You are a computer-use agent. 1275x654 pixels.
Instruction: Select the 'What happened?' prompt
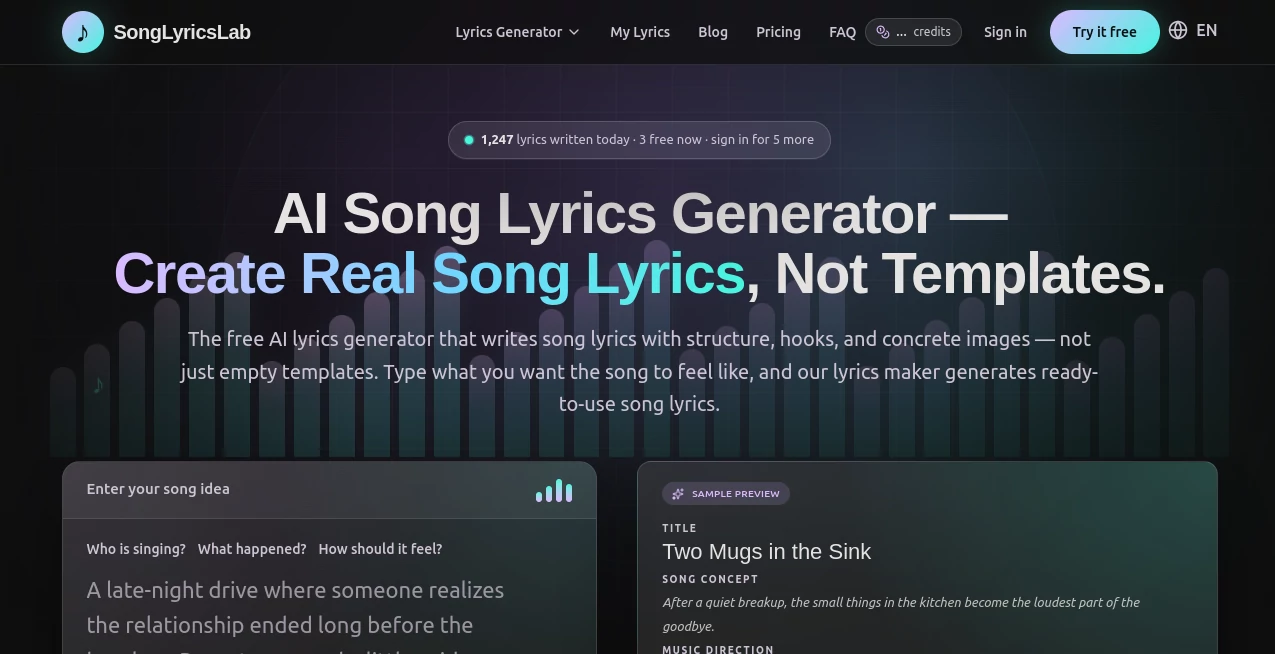click(x=252, y=549)
